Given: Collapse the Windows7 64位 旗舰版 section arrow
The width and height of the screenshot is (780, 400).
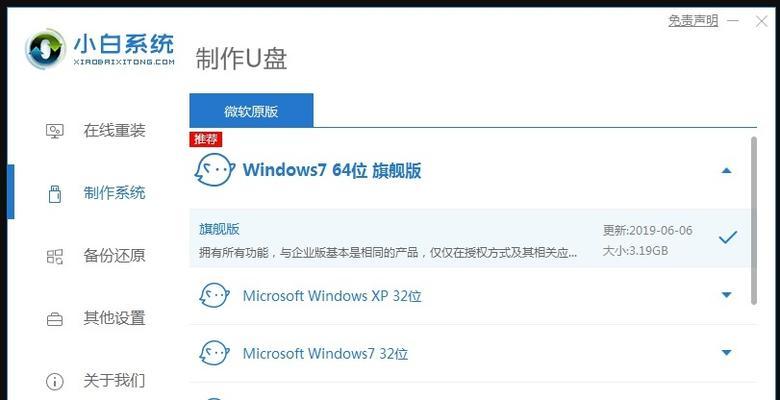Looking at the screenshot, I should (x=726, y=171).
